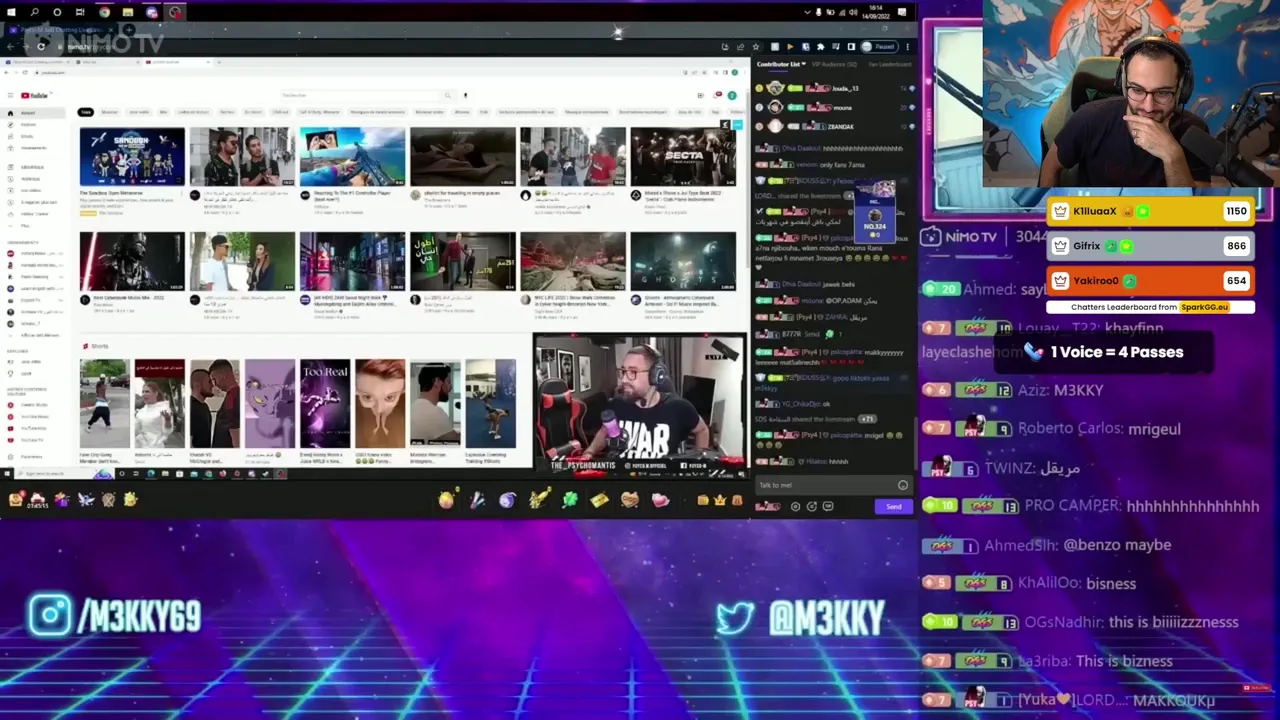The width and height of the screenshot is (1280, 720).
Task: Click the chat message from PRO CAMPER
Action: 1090,506
